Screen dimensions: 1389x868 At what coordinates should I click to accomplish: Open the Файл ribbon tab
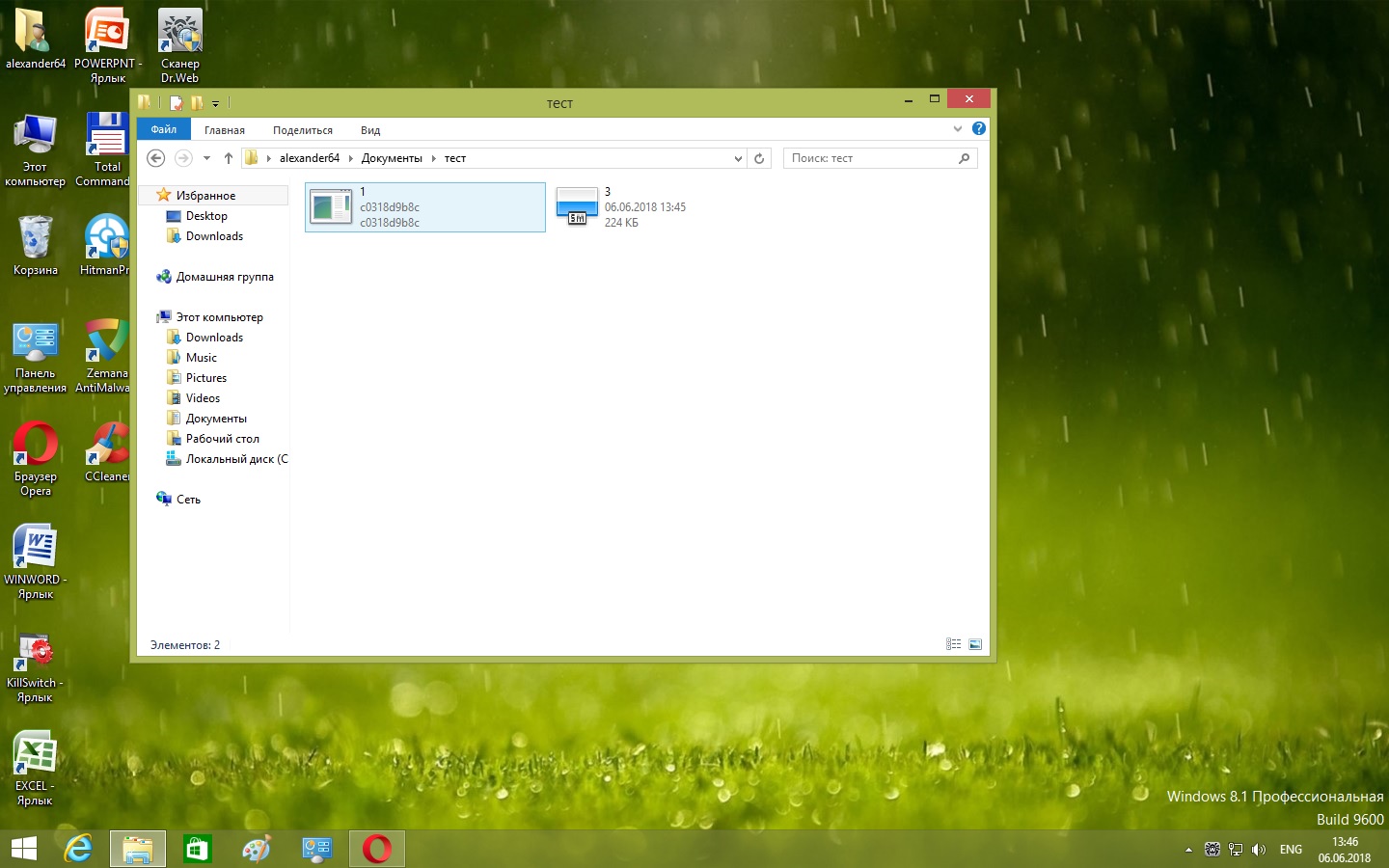163,129
